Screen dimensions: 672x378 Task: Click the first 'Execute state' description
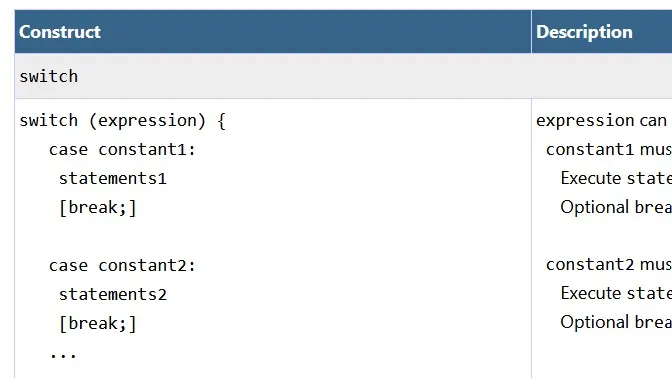616,178
